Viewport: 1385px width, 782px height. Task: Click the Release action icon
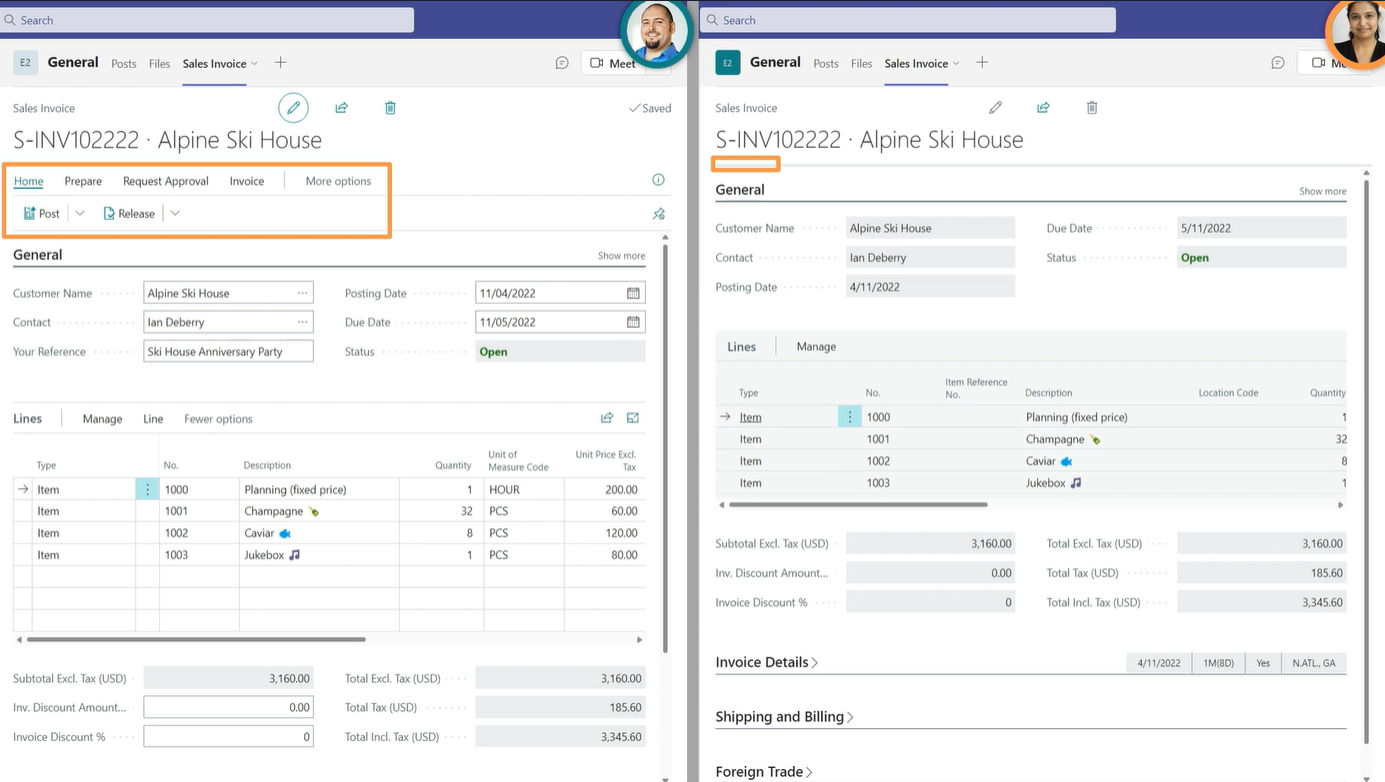[x=107, y=212]
